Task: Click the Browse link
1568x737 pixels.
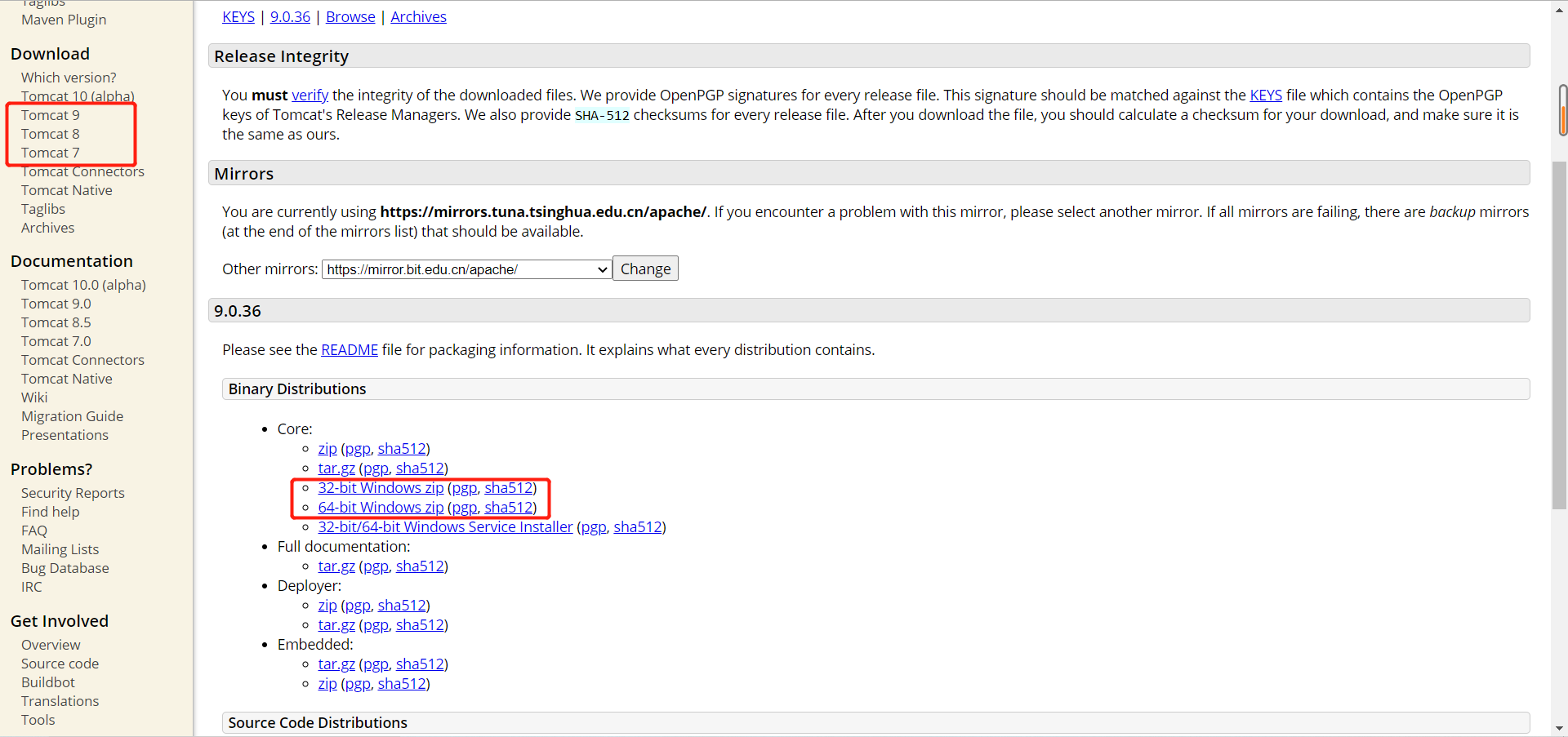Action: (x=350, y=17)
